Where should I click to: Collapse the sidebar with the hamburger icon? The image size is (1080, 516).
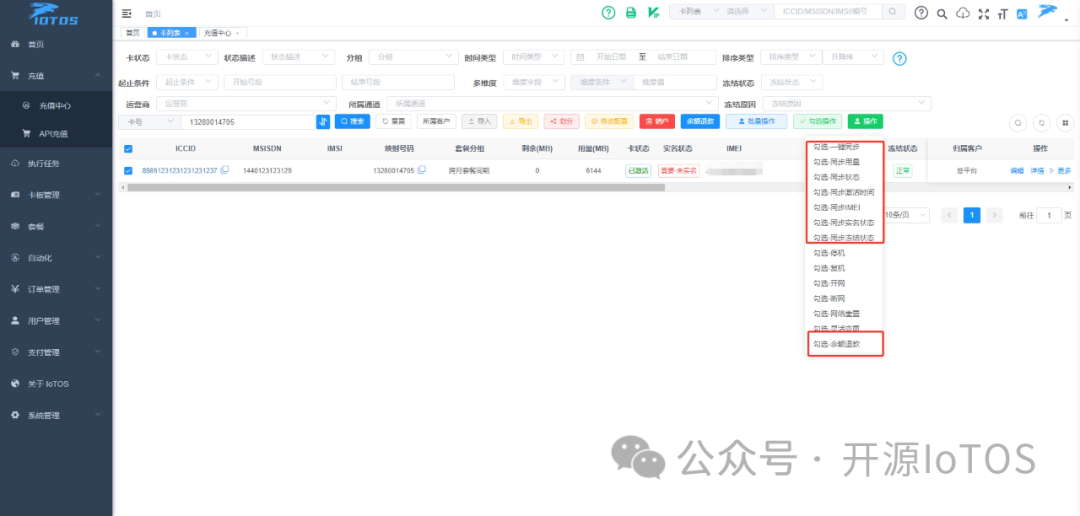click(x=126, y=13)
